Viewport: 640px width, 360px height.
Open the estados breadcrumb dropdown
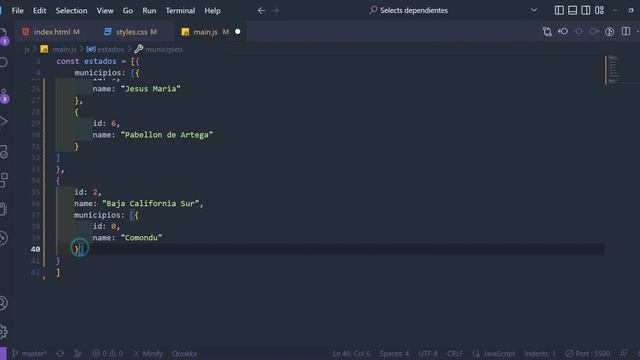(x=105, y=49)
